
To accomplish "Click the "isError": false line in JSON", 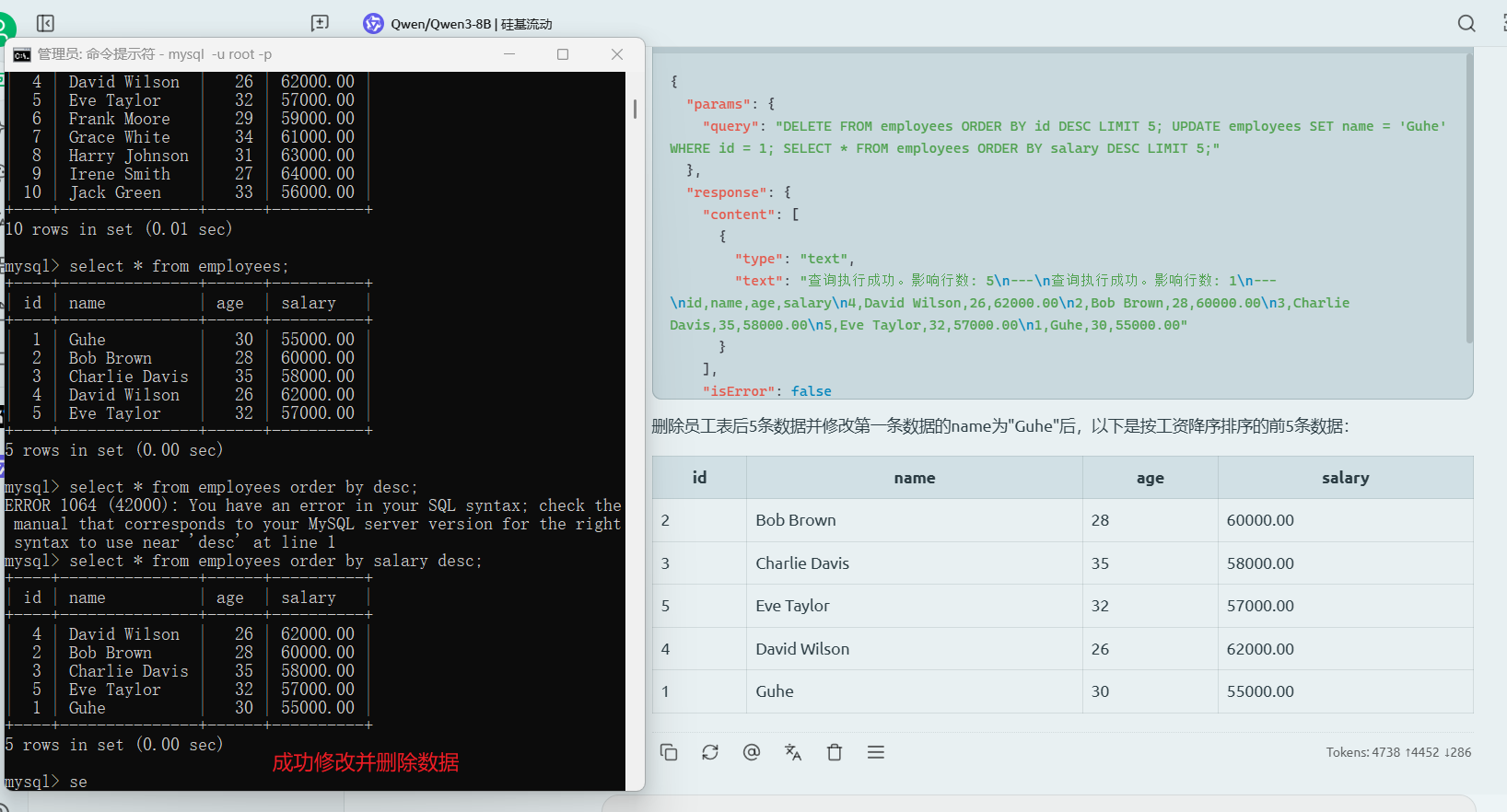I will coord(766,391).
